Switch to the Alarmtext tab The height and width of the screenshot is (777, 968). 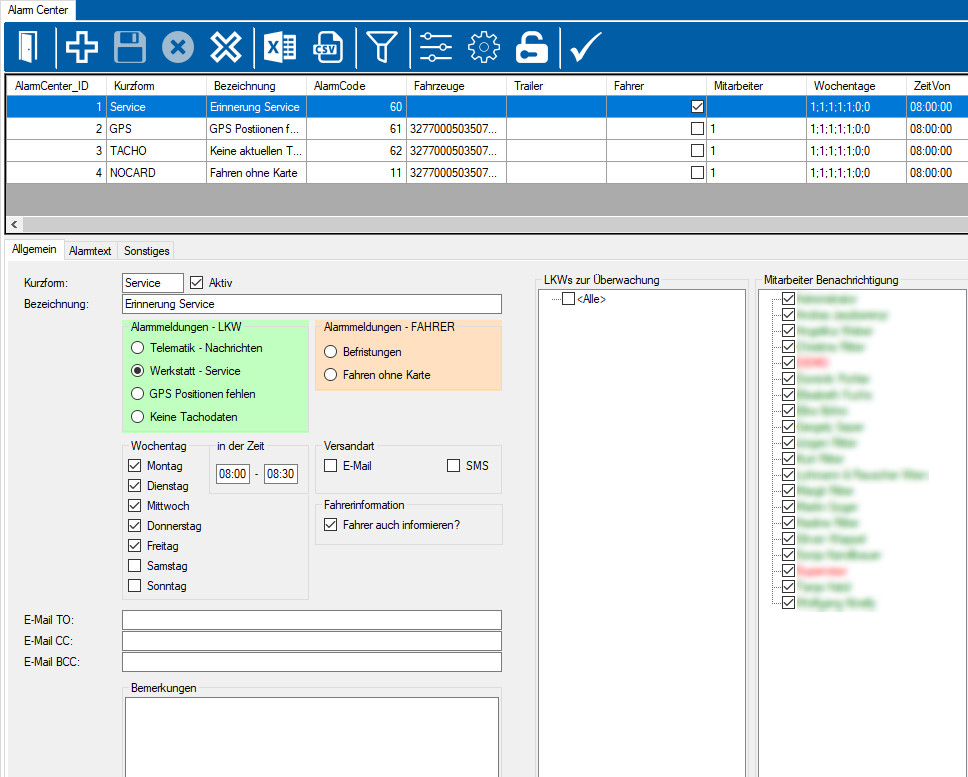90,250
